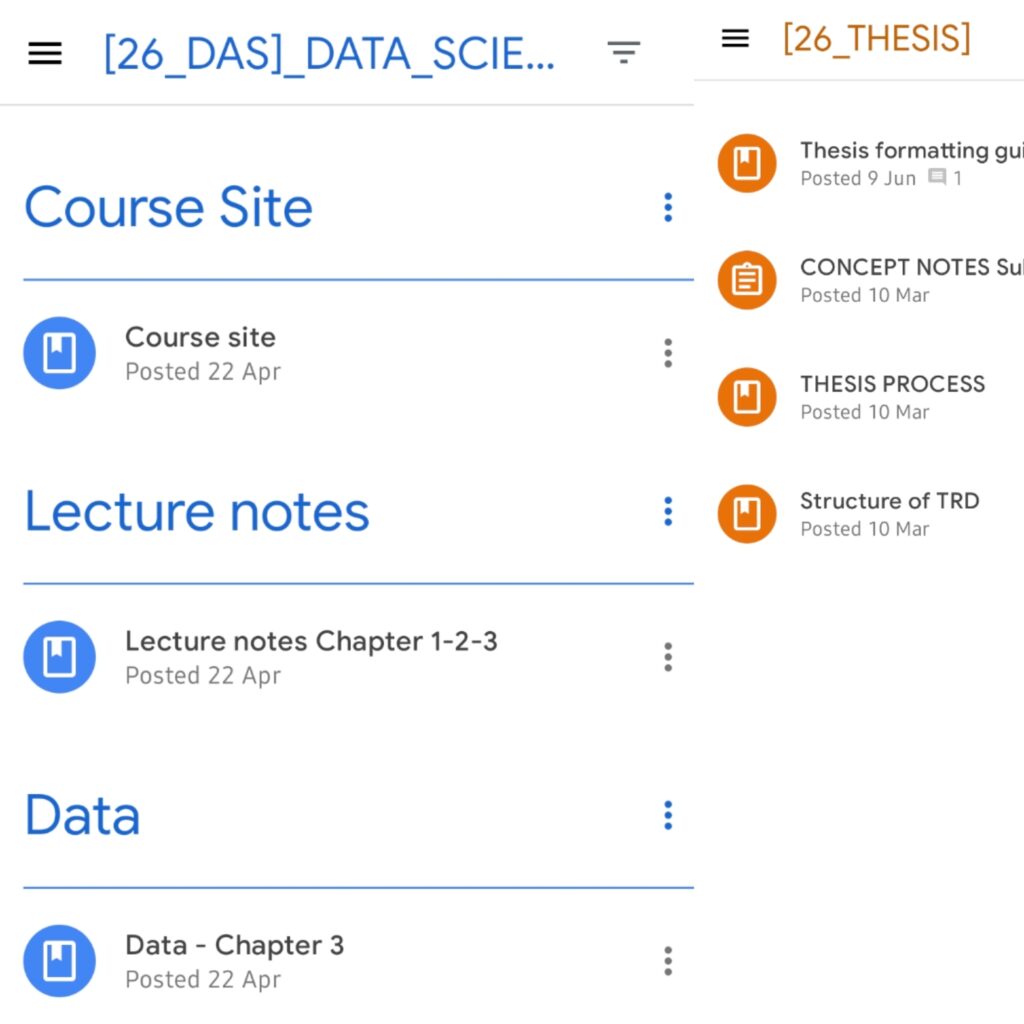Click the Lecture notes Chapter 1-2-3 material icon

coord(59,657)
